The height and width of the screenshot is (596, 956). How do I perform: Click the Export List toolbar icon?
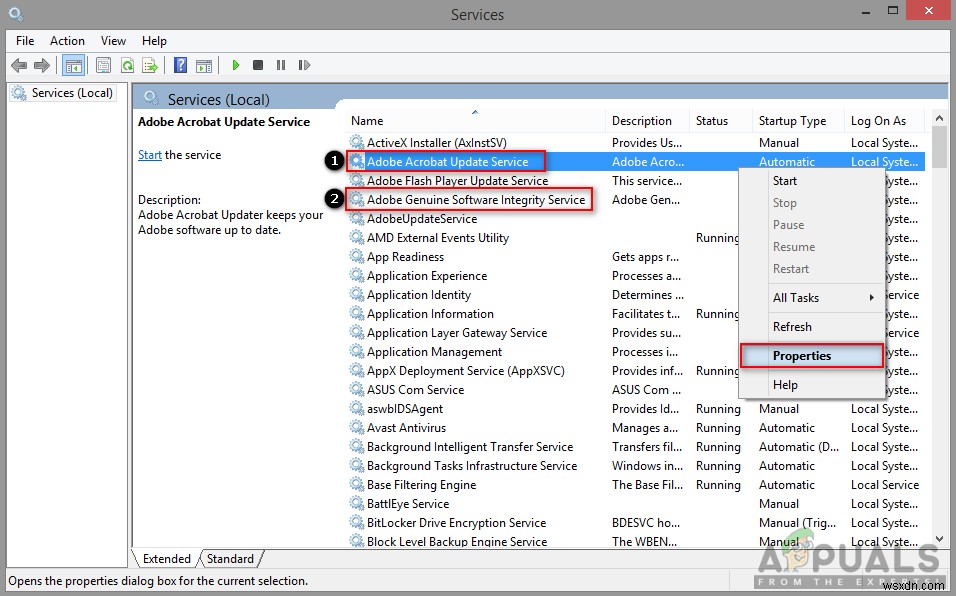pyautogui.click(x=150, y=65)
